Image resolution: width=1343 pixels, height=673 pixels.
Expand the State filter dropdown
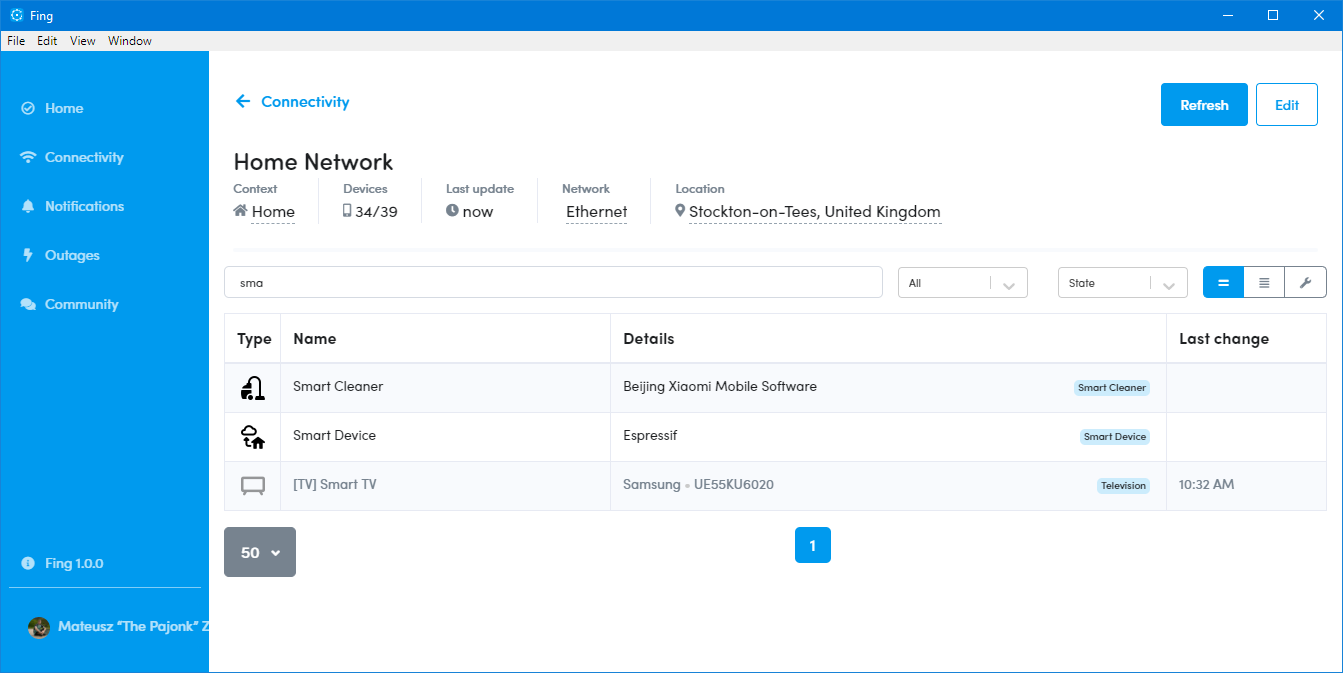tap(1121, 282)
